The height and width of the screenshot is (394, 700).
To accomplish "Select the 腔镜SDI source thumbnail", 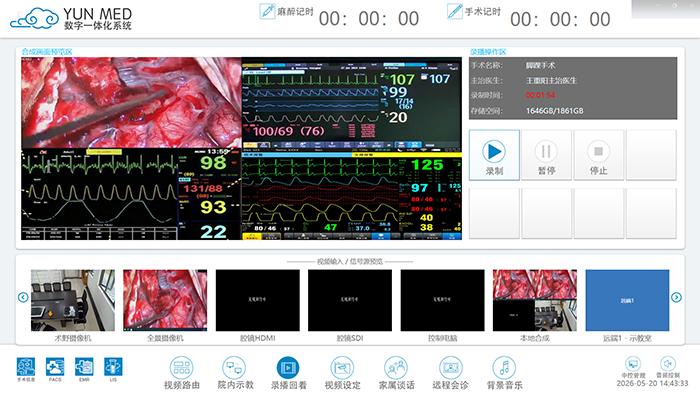I will pyautogui.click(x=350, y=300).
